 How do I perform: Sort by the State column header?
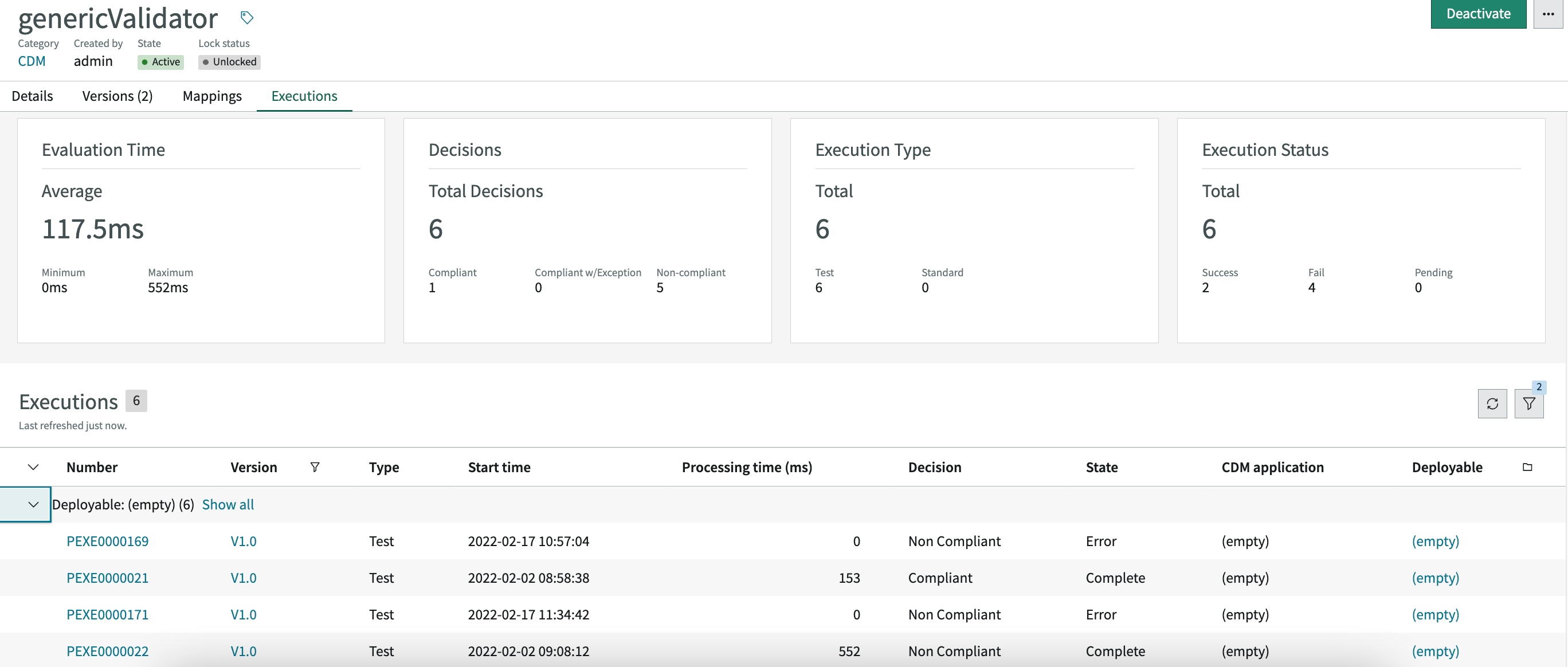coord(1101,467)
